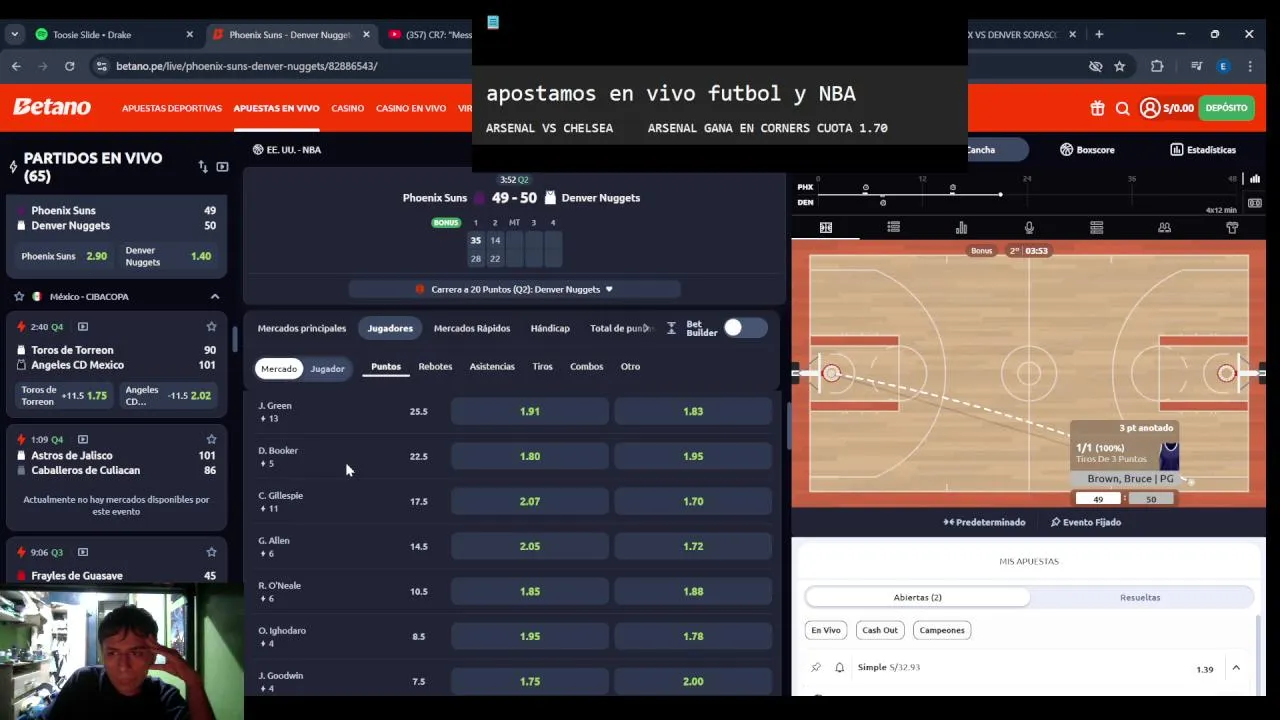The width and height of the screenshot is (1280, 720).
Task: Open the Mercados principales tab
Action: 302,328
